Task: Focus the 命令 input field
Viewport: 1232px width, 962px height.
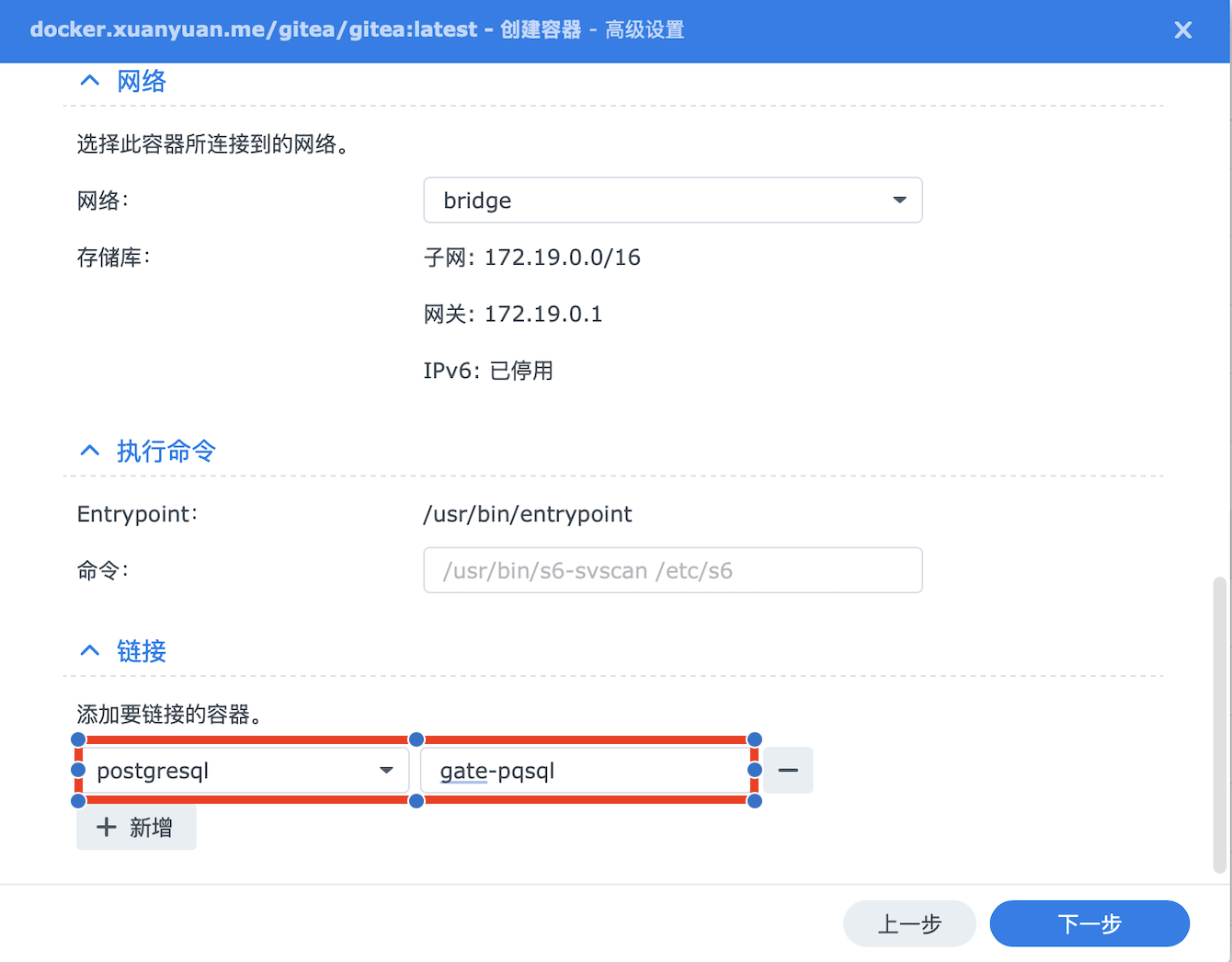Action: tap(671, 570)
